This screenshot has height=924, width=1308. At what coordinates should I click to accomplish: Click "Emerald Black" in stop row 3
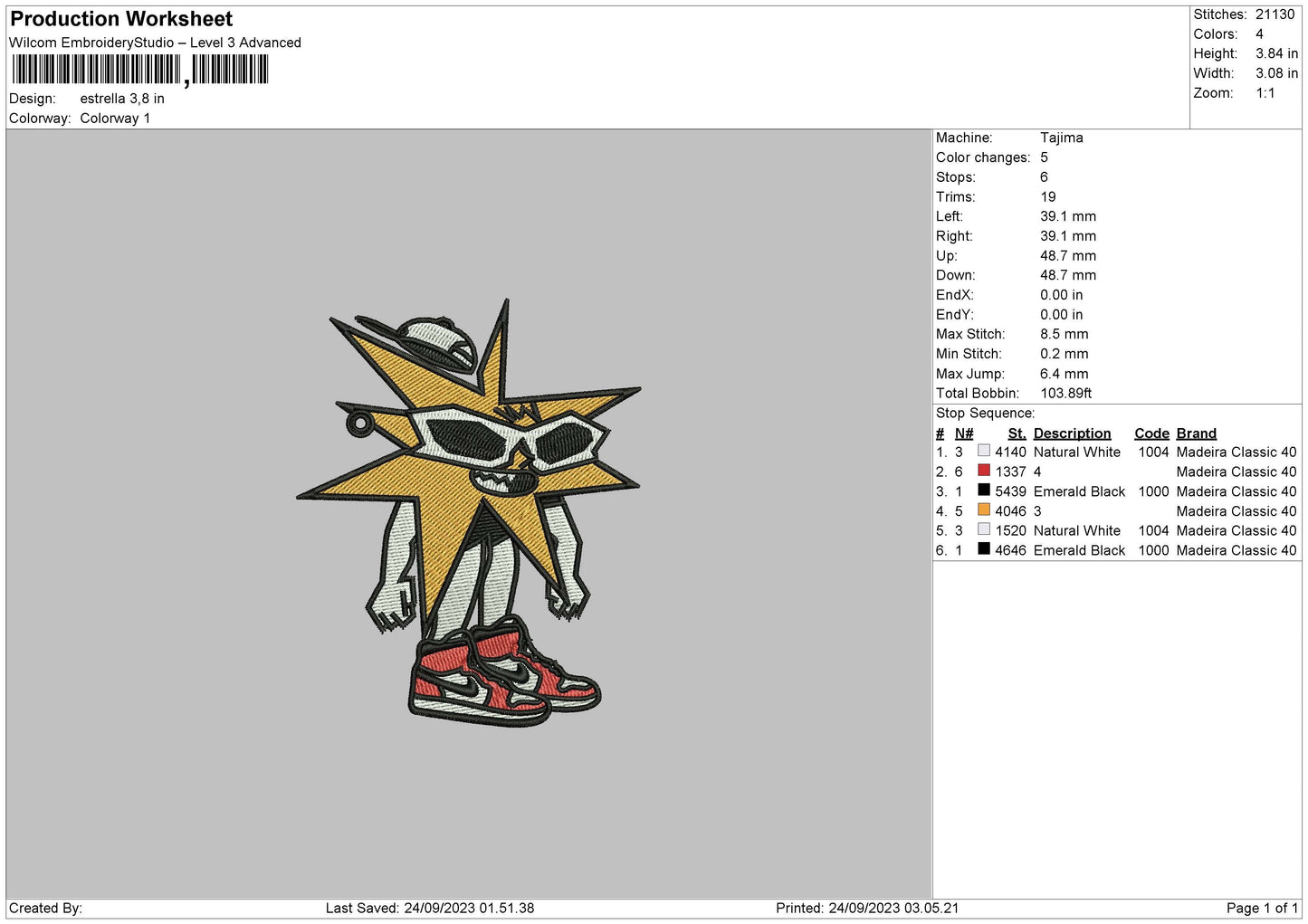coord(1079,492)
